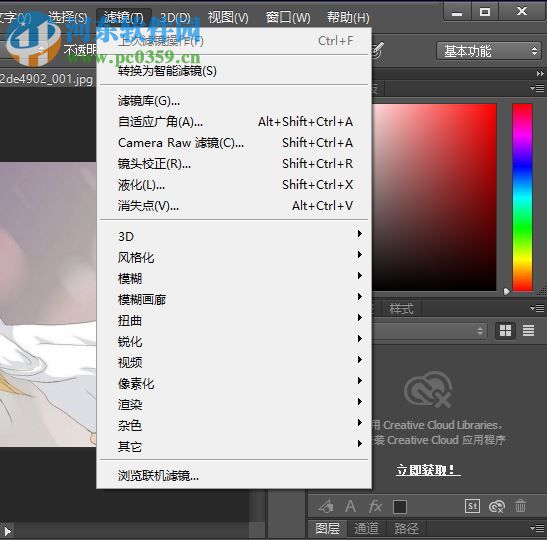Open the 液化(L)... filter
This screenshot has width=547, height=540.
click(234, 185)
